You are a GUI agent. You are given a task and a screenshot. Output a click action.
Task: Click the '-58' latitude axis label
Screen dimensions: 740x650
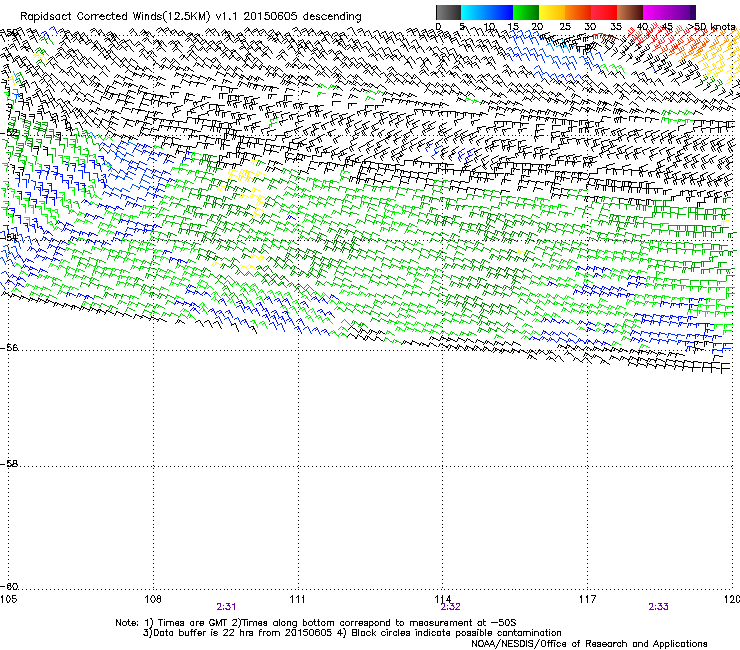9,464
